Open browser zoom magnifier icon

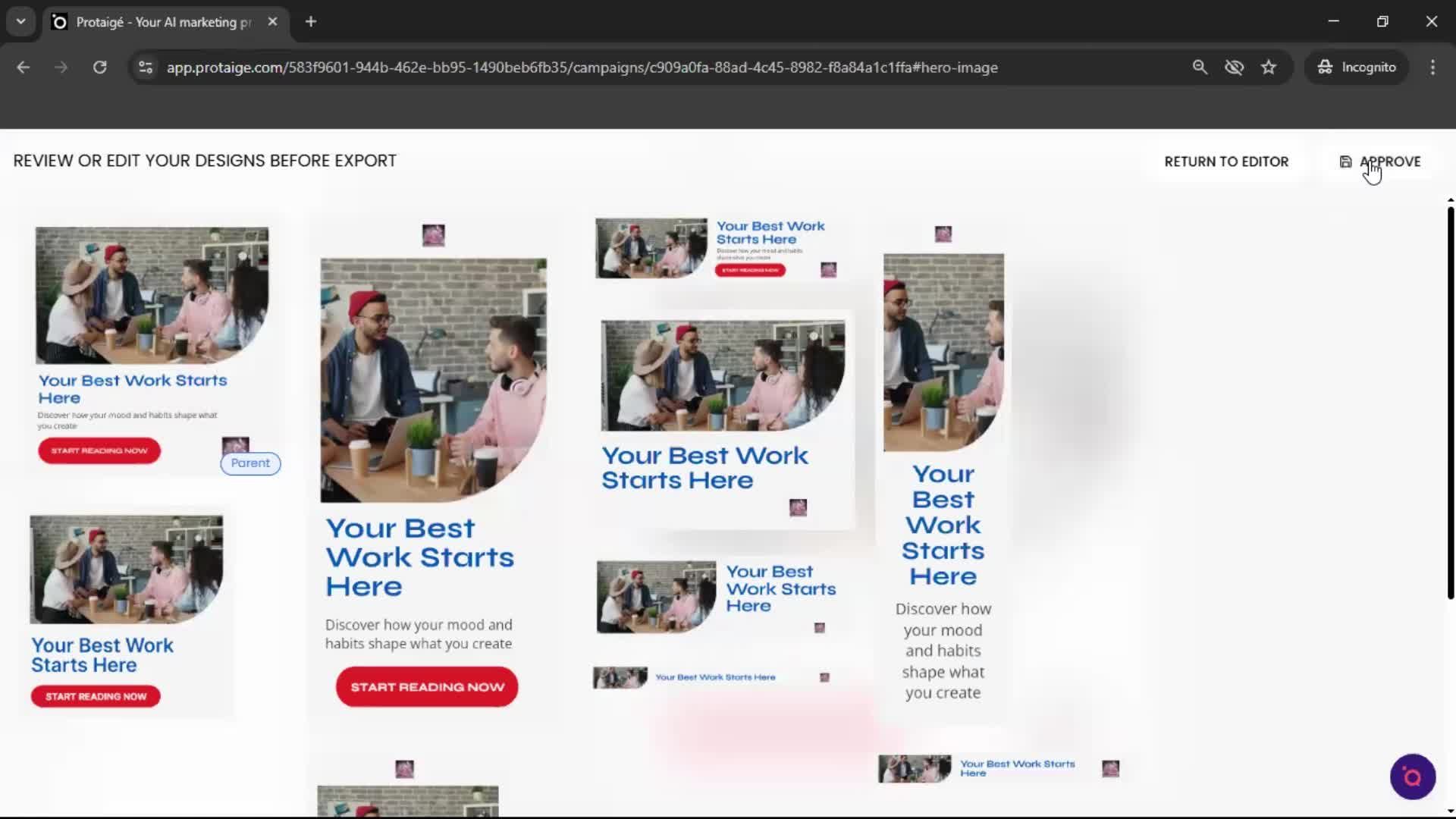coord(1200,67)
